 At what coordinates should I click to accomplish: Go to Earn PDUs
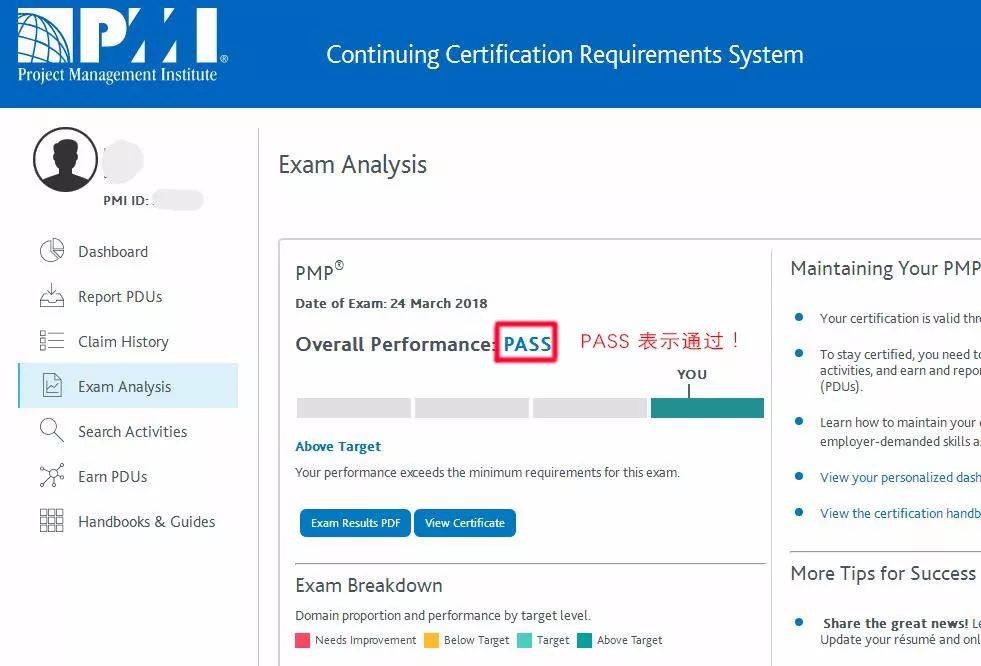pos(113,477)
